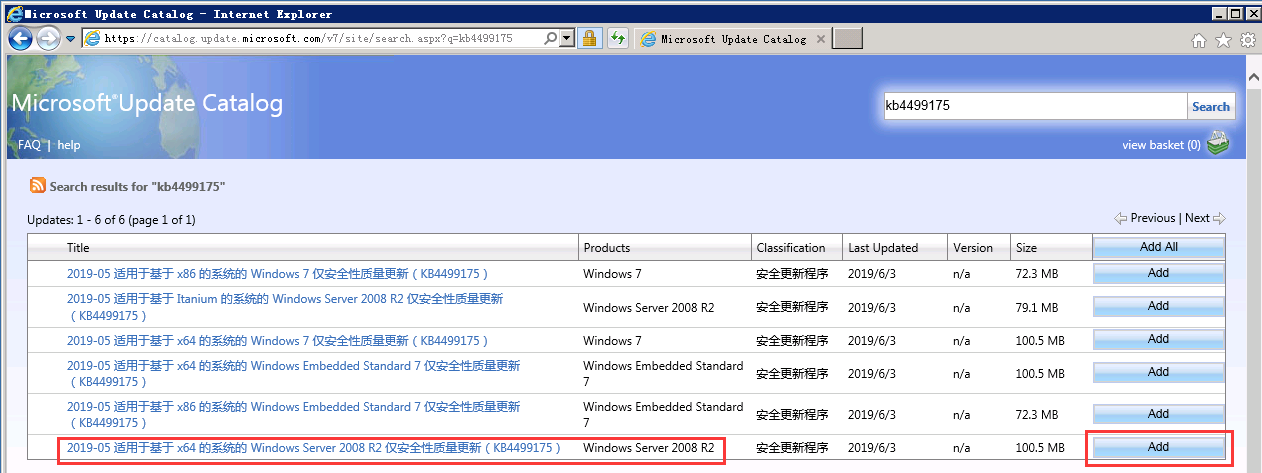Expand the recent pages dropdown beside Forward
The height and width of the screenshot is (473, 1262).
click(70, 39)
